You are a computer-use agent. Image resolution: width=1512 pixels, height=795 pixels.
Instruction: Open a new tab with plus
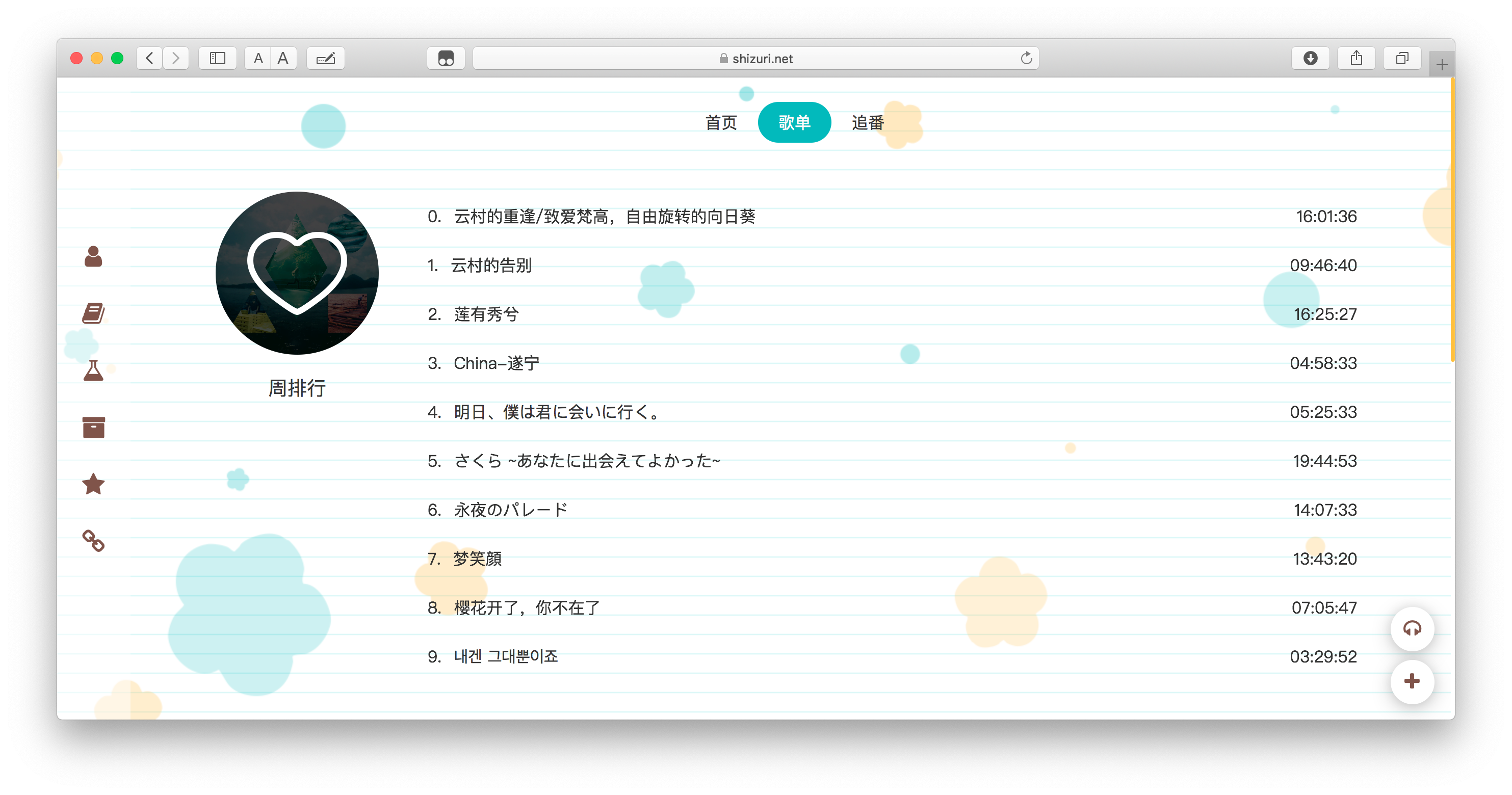pos(1442,65)
